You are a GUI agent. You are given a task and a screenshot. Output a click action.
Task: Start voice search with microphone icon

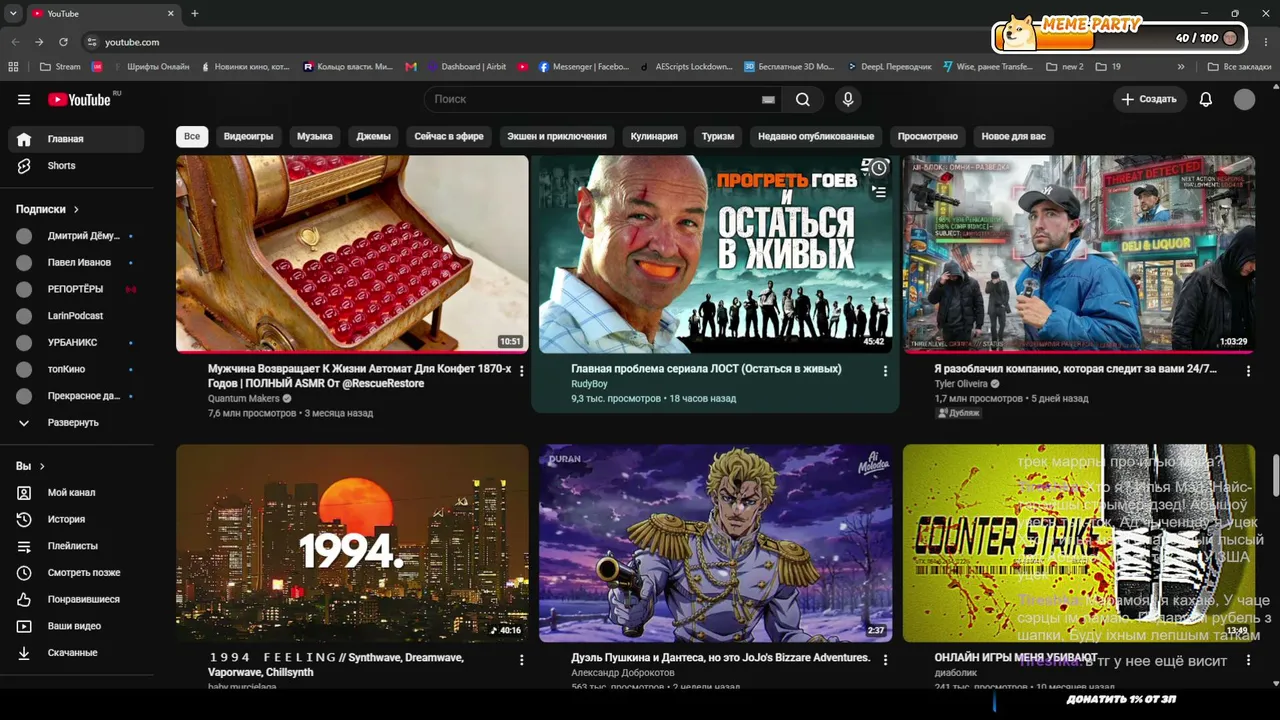coord(848,99)
